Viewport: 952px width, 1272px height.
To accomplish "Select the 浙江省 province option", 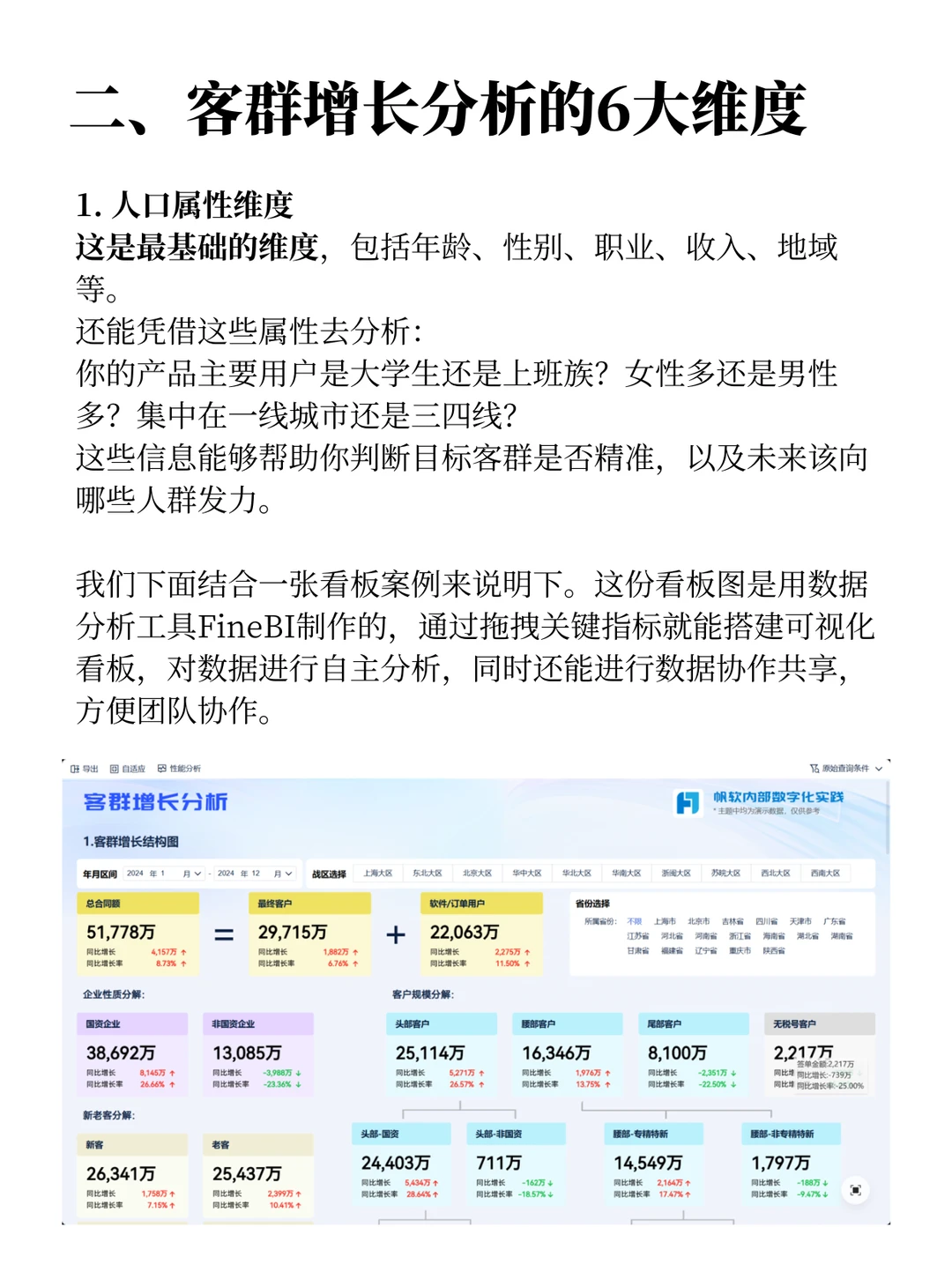I will point(740,936).
